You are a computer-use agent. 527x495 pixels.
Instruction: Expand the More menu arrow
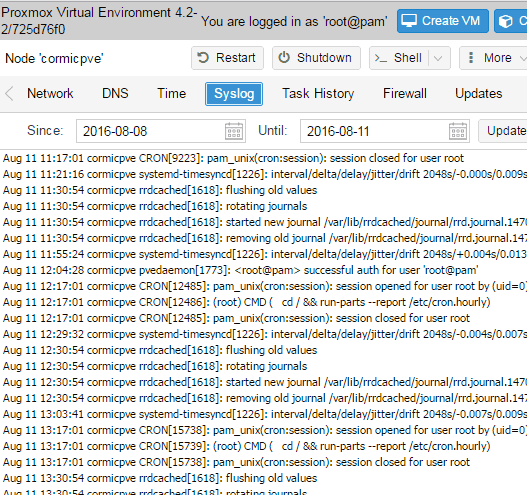523,58
